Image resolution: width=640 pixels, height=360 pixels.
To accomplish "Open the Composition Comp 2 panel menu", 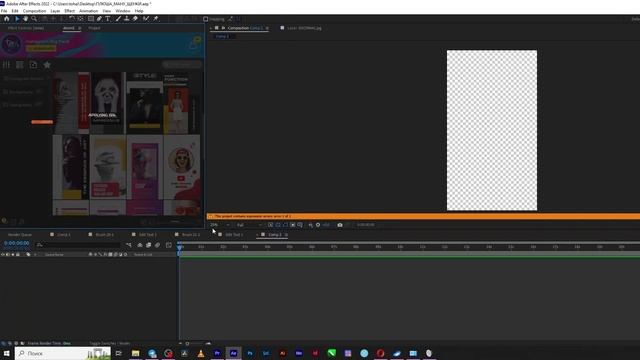I will coord(267,28).
